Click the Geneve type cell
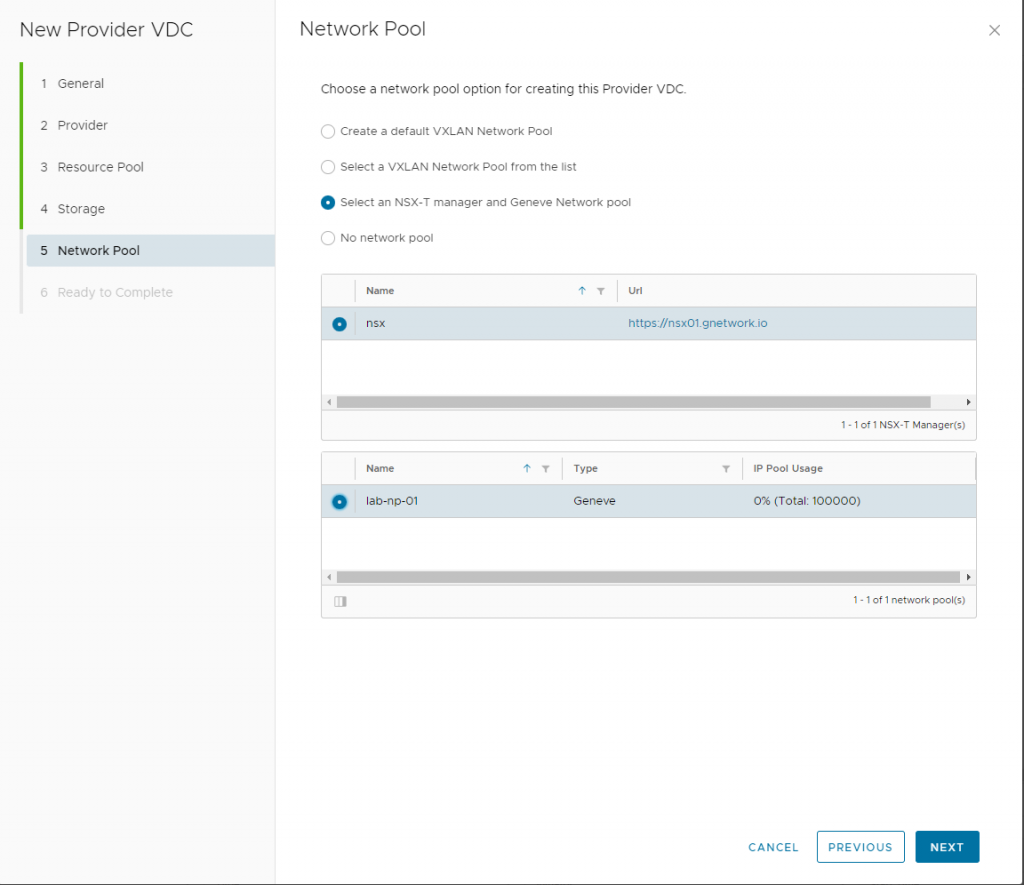 594,501
